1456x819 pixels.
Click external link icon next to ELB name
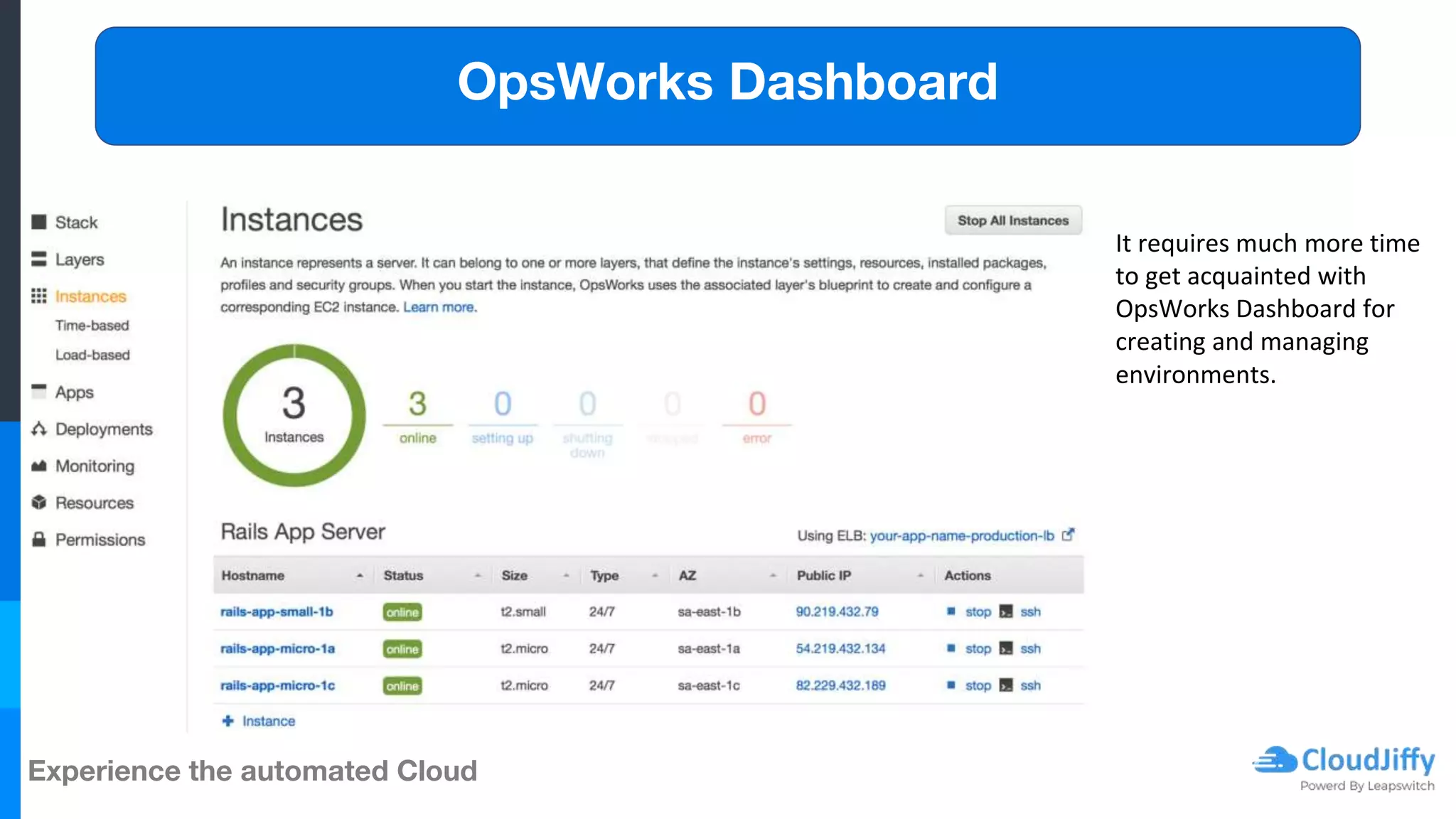click(x=1068, y=535)
